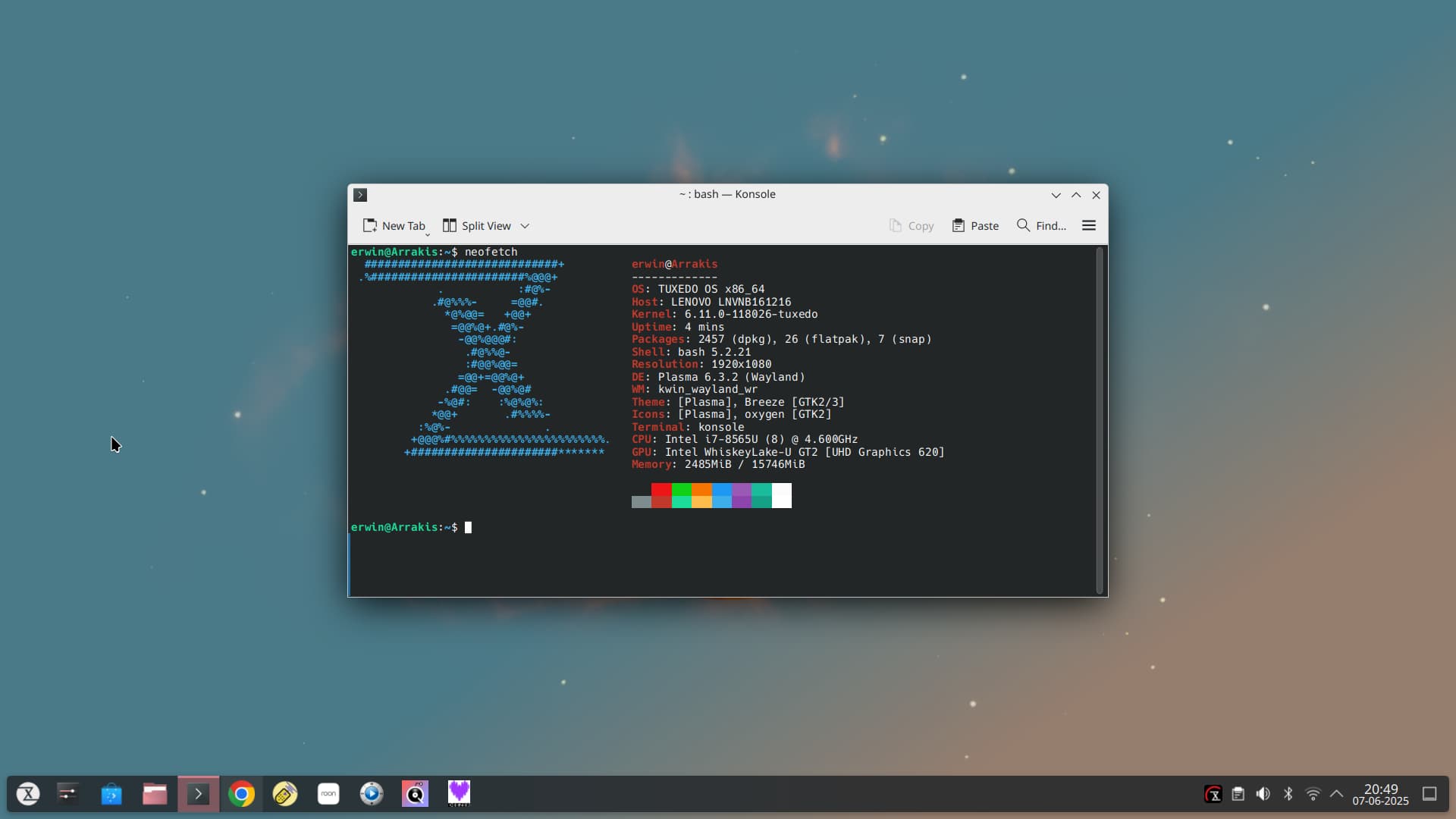The image size is (1456, 819).
Task: Click the 'bash 5.2.21' shell text
Action: pos(714,352)
